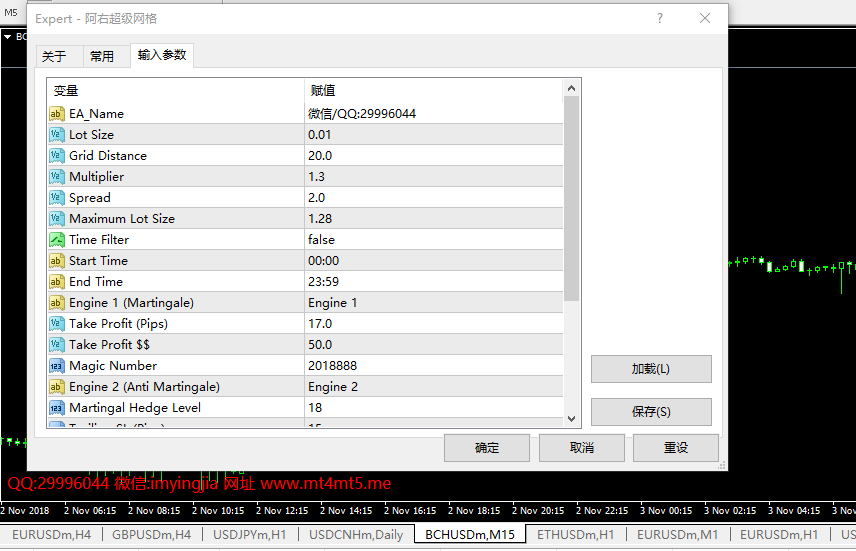The height and width of the screenshot is (551, 856).
Task: Click the icon beside Spread variable
Action: click(57, 198)
